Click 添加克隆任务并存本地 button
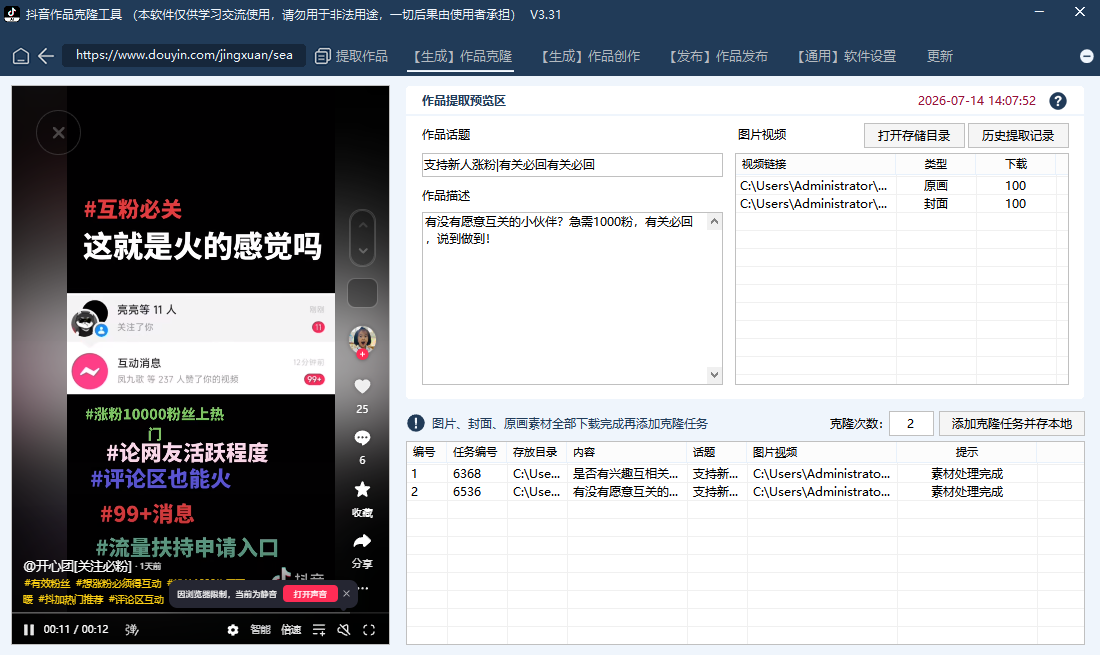Viewport: 1100px width, 655px height. (1011, 424)
